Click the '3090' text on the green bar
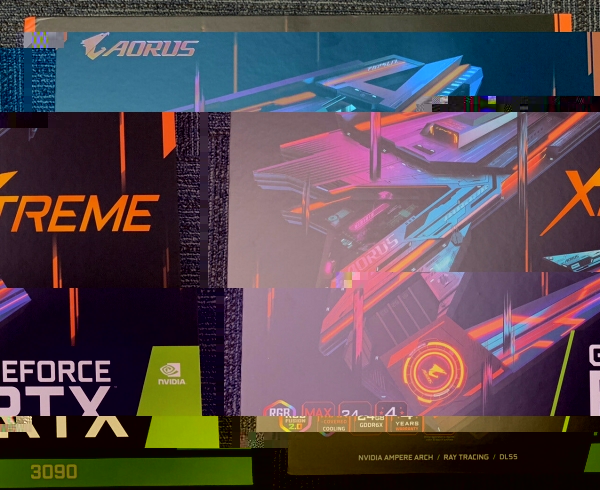600x490 pixels. (54, 472)
